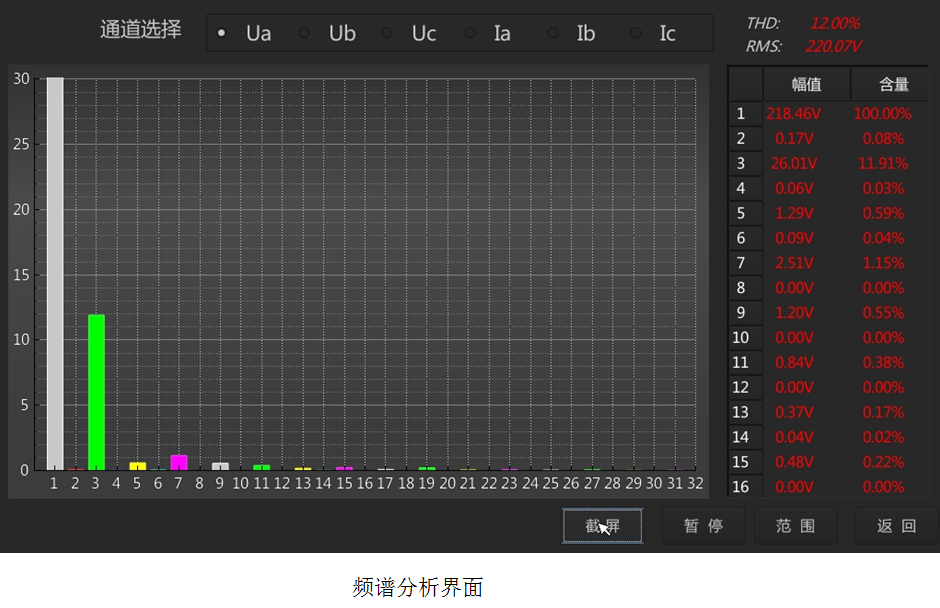Screen dimensions: 940x608
Task: Click the 截屏 screenshot button
Action: pyautogui.click(x=602, y=526)
